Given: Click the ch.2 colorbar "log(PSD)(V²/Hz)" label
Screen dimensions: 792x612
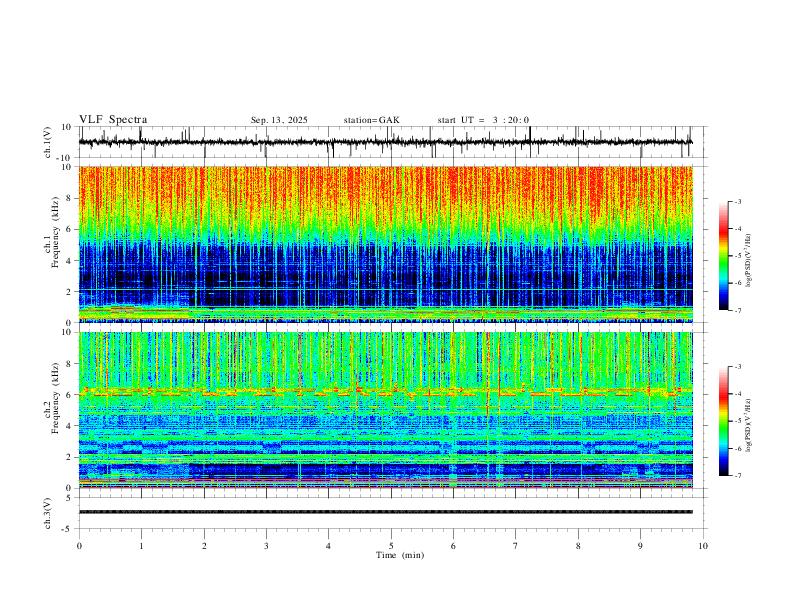Looking at the screenshot, I should click(x=749, y=425).
